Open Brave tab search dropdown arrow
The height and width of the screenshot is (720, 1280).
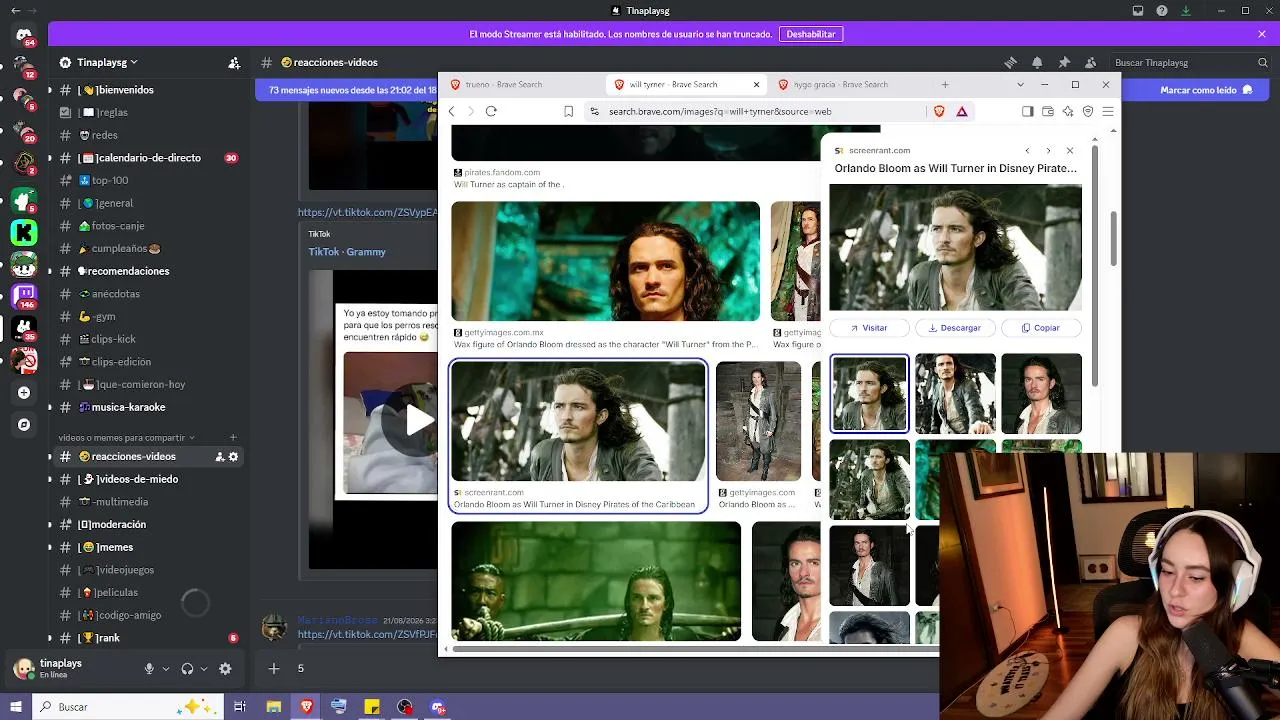[1020, 85]
